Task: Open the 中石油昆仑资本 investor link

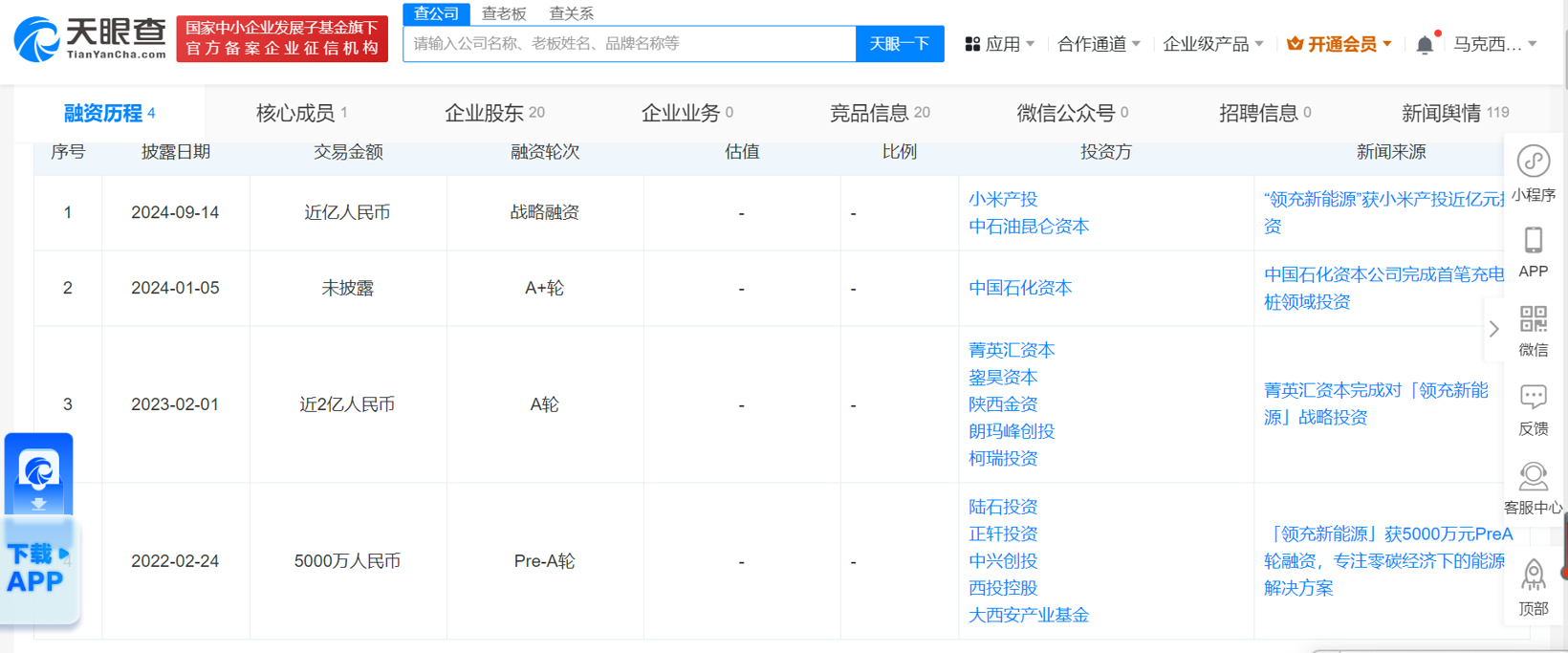Action: (1029, 227)
